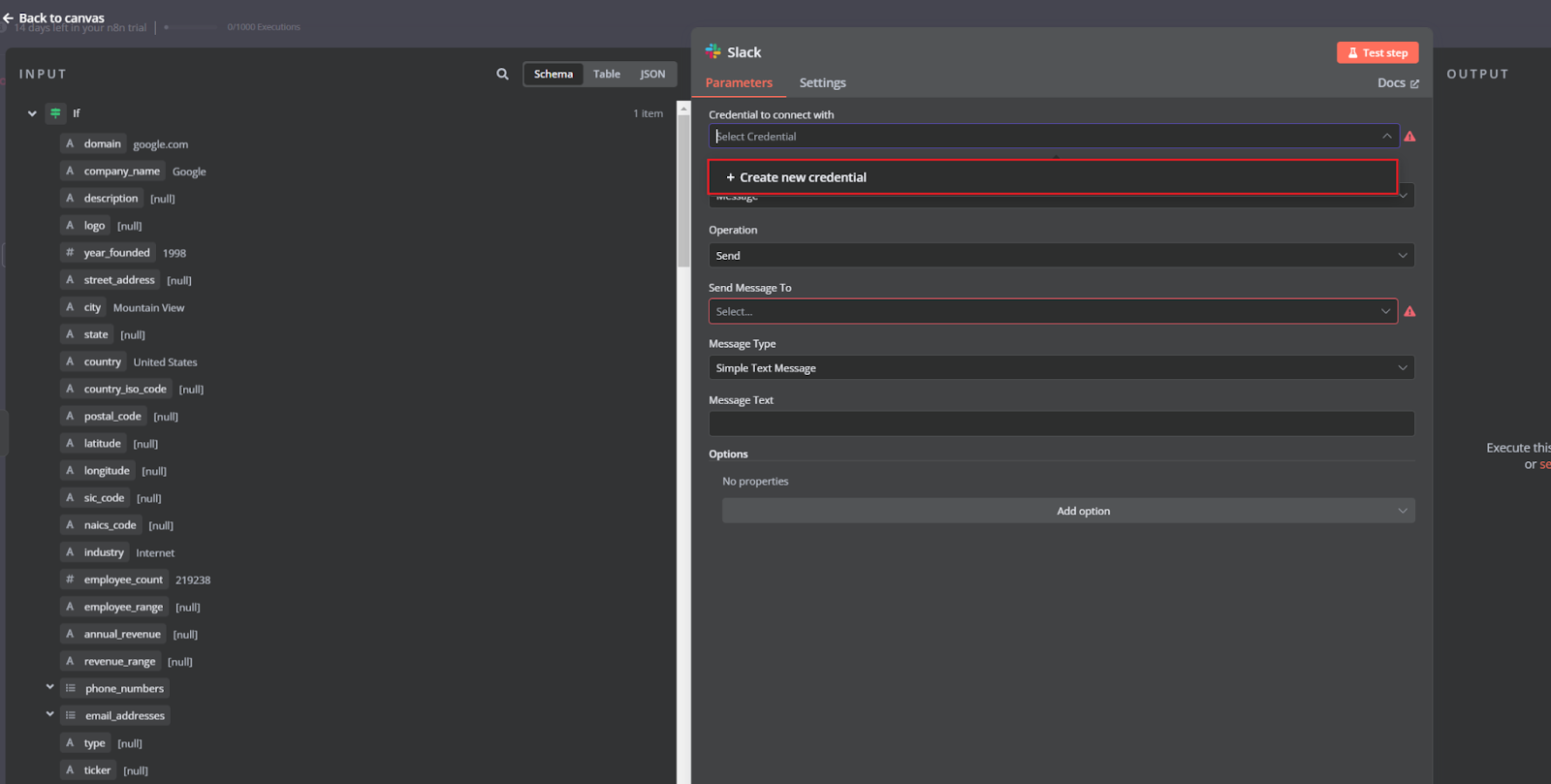Viewport: 1551px width, 784px height.
Task: Switch to the Schema view
Action: pyautogui.click(x=554, y=74)
